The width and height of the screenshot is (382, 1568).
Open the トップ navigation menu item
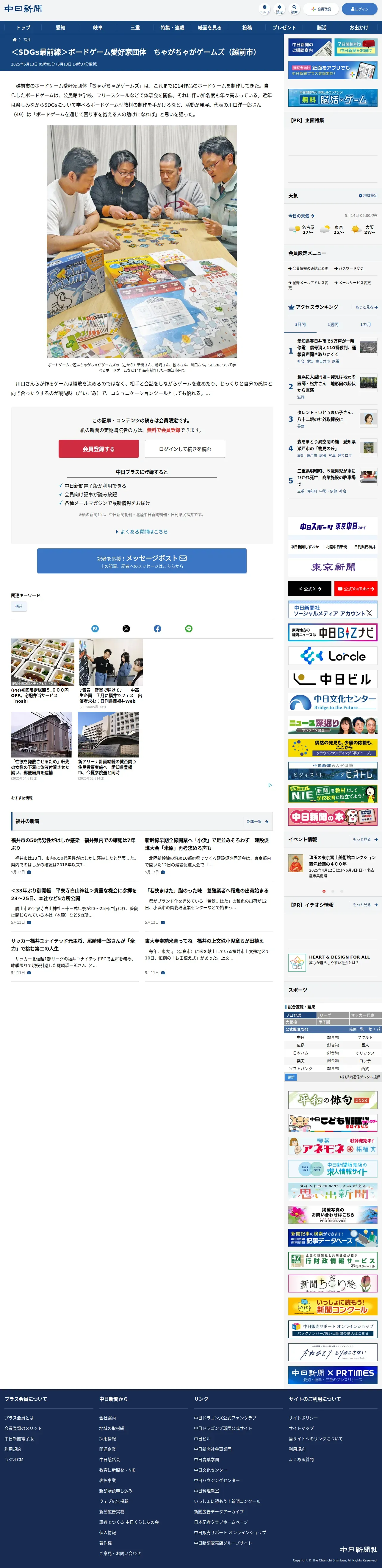[23, 27]
